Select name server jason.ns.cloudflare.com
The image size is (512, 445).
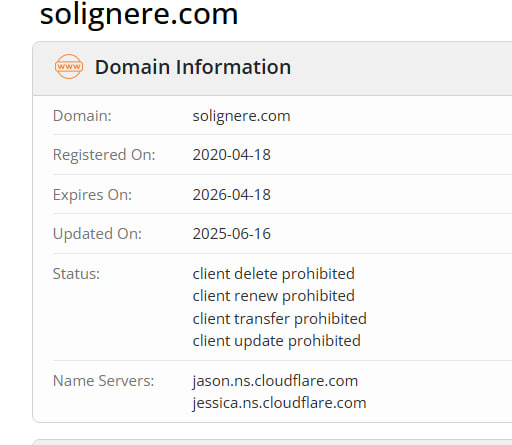pos(275,381)
